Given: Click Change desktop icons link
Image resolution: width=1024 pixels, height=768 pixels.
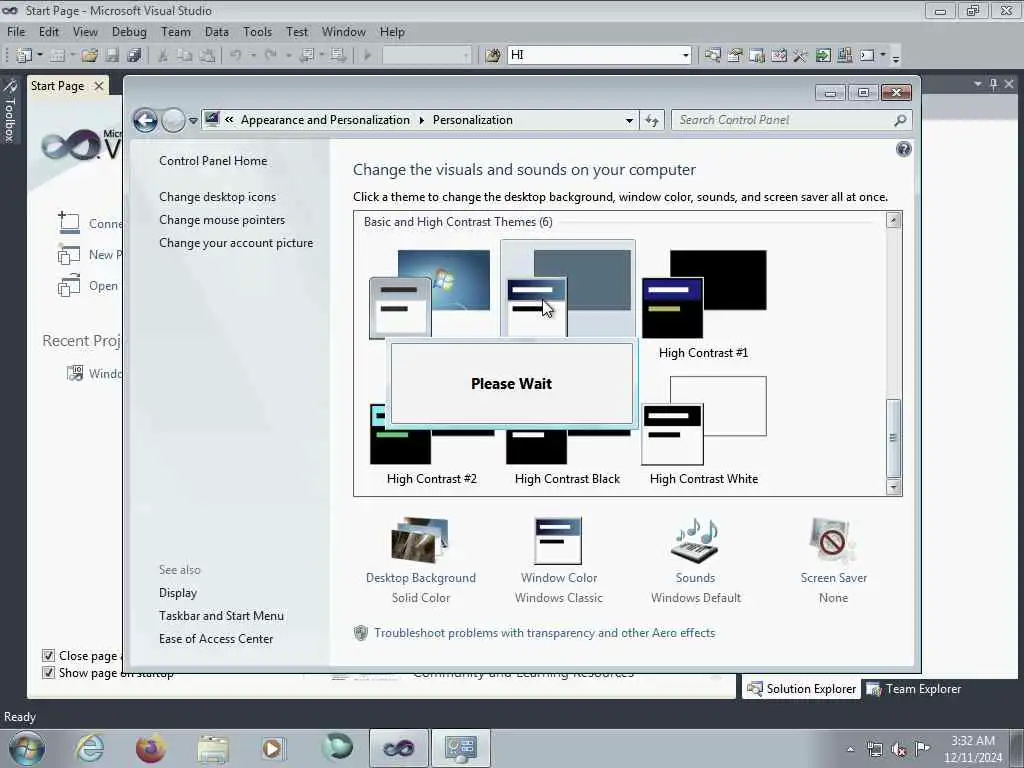Looking at the screenshot, I should pyautogui.click(x=217, y=197).
